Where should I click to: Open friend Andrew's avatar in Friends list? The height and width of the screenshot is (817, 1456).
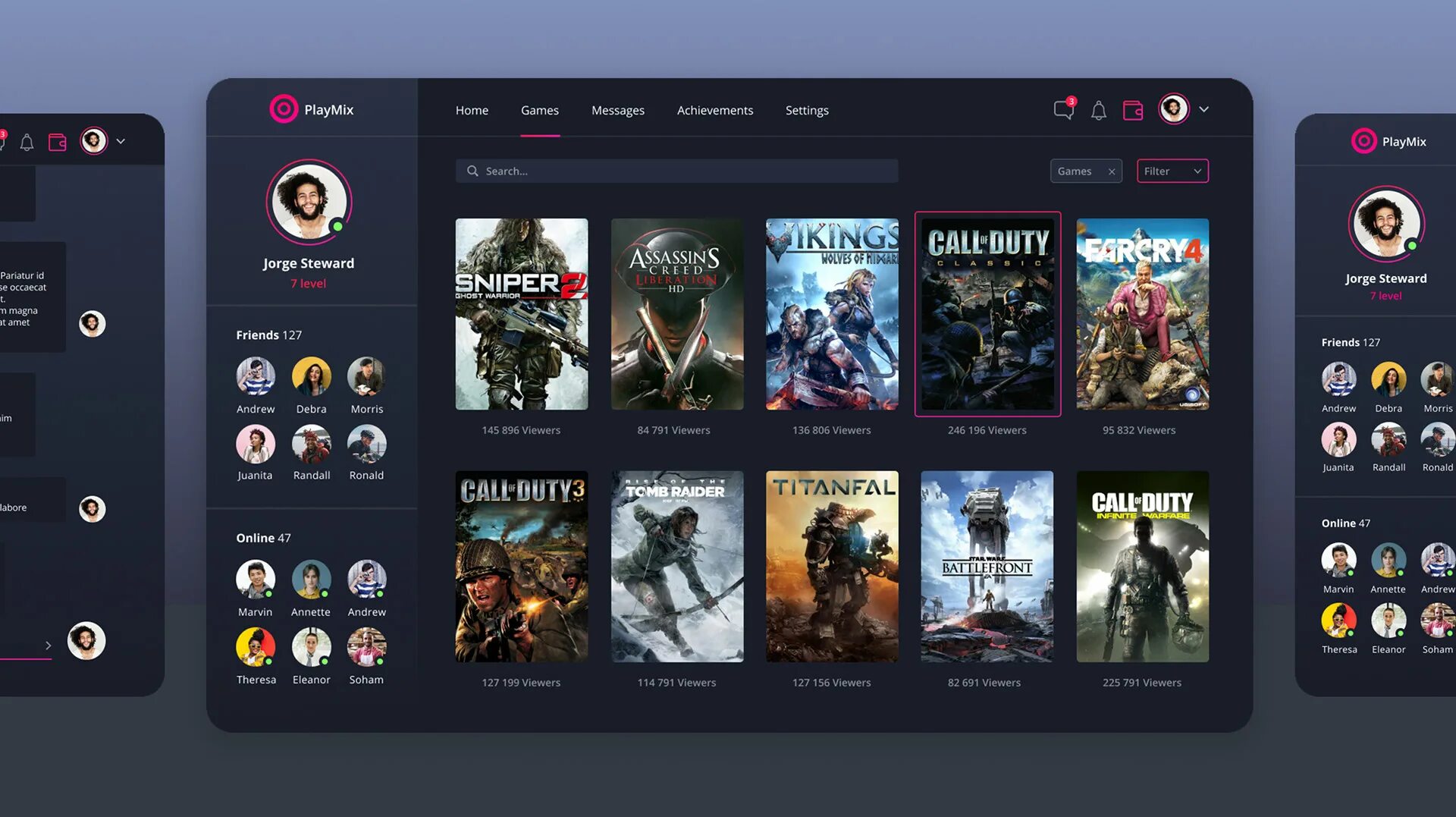click(256, 376)
